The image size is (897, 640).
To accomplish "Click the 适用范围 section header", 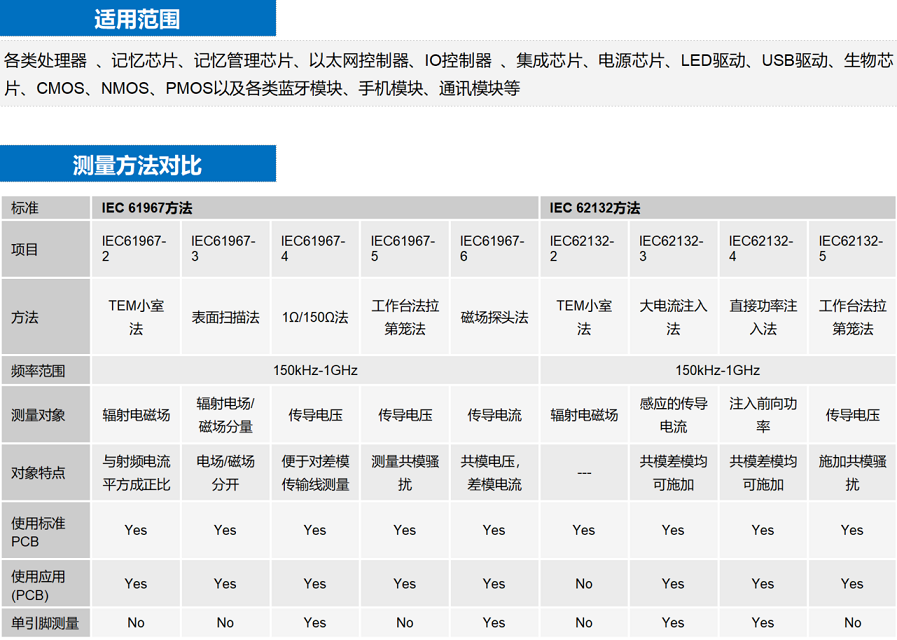I will [x=138, y=18].
